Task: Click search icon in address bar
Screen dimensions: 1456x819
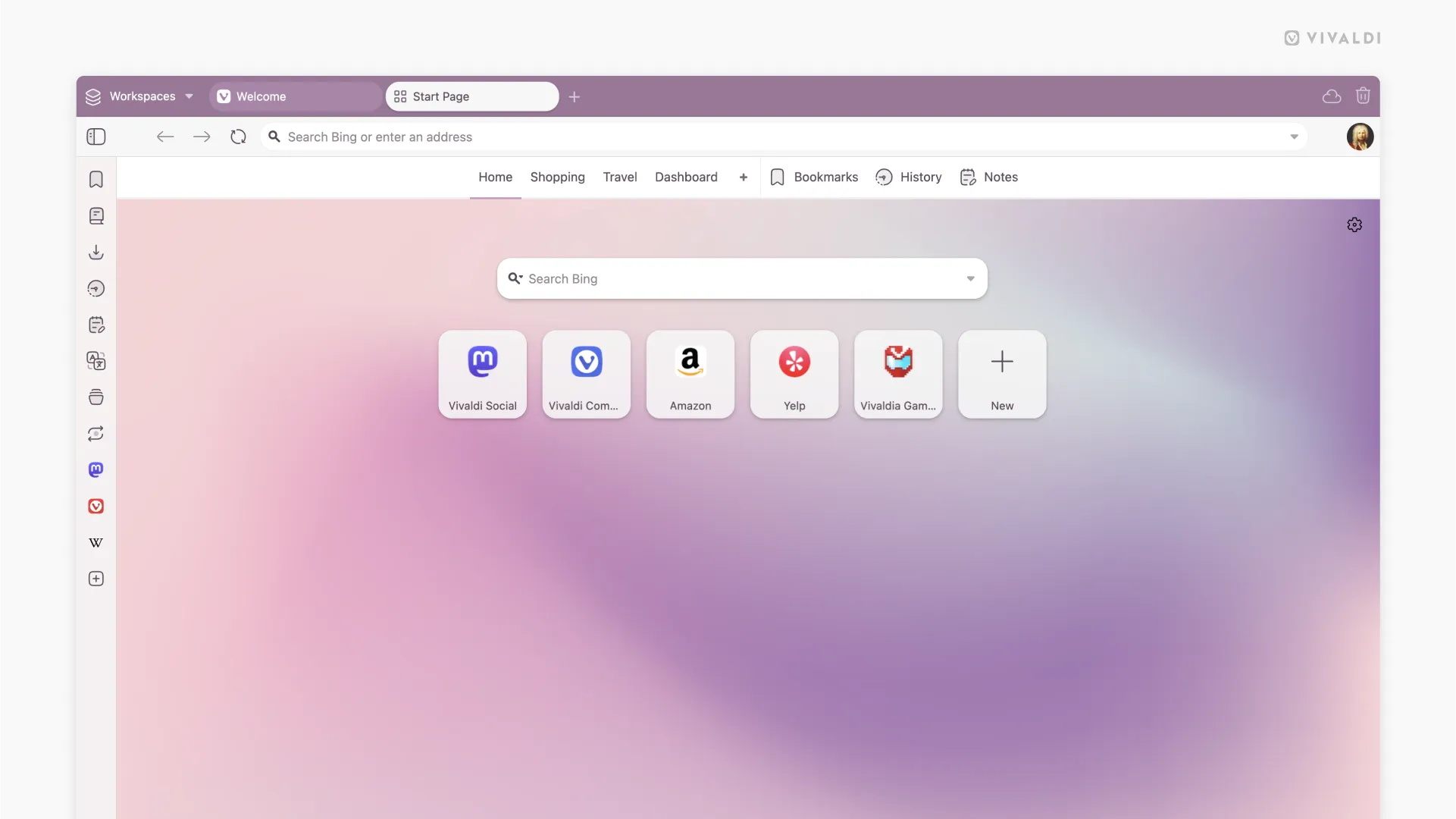Action: 274,136
